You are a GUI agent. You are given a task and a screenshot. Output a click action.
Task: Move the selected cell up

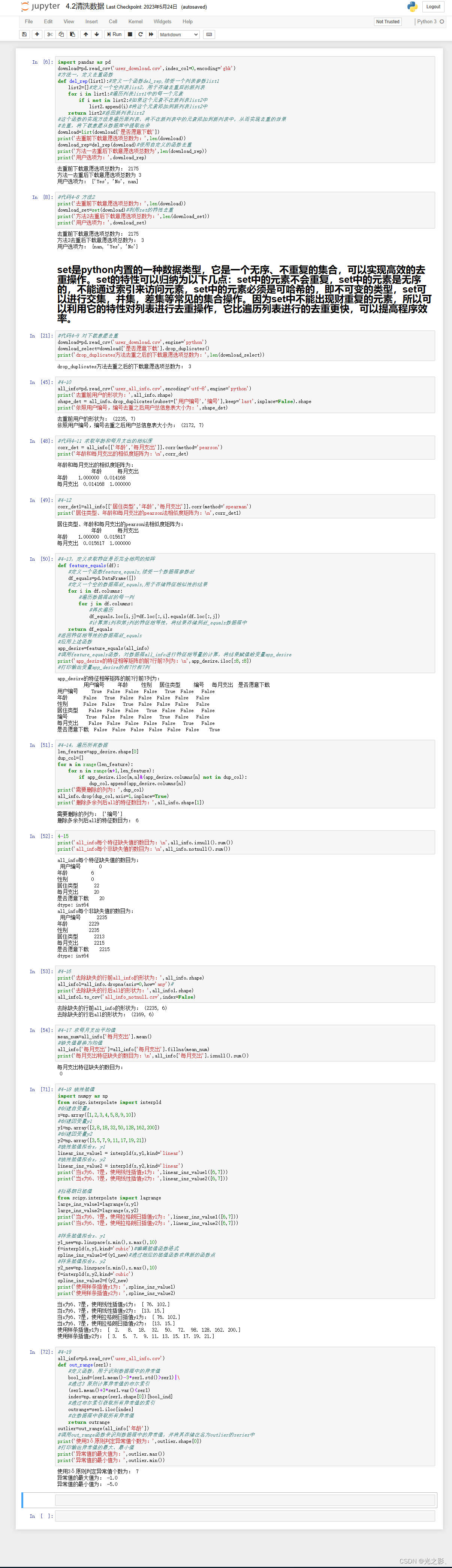pos(86,34)
